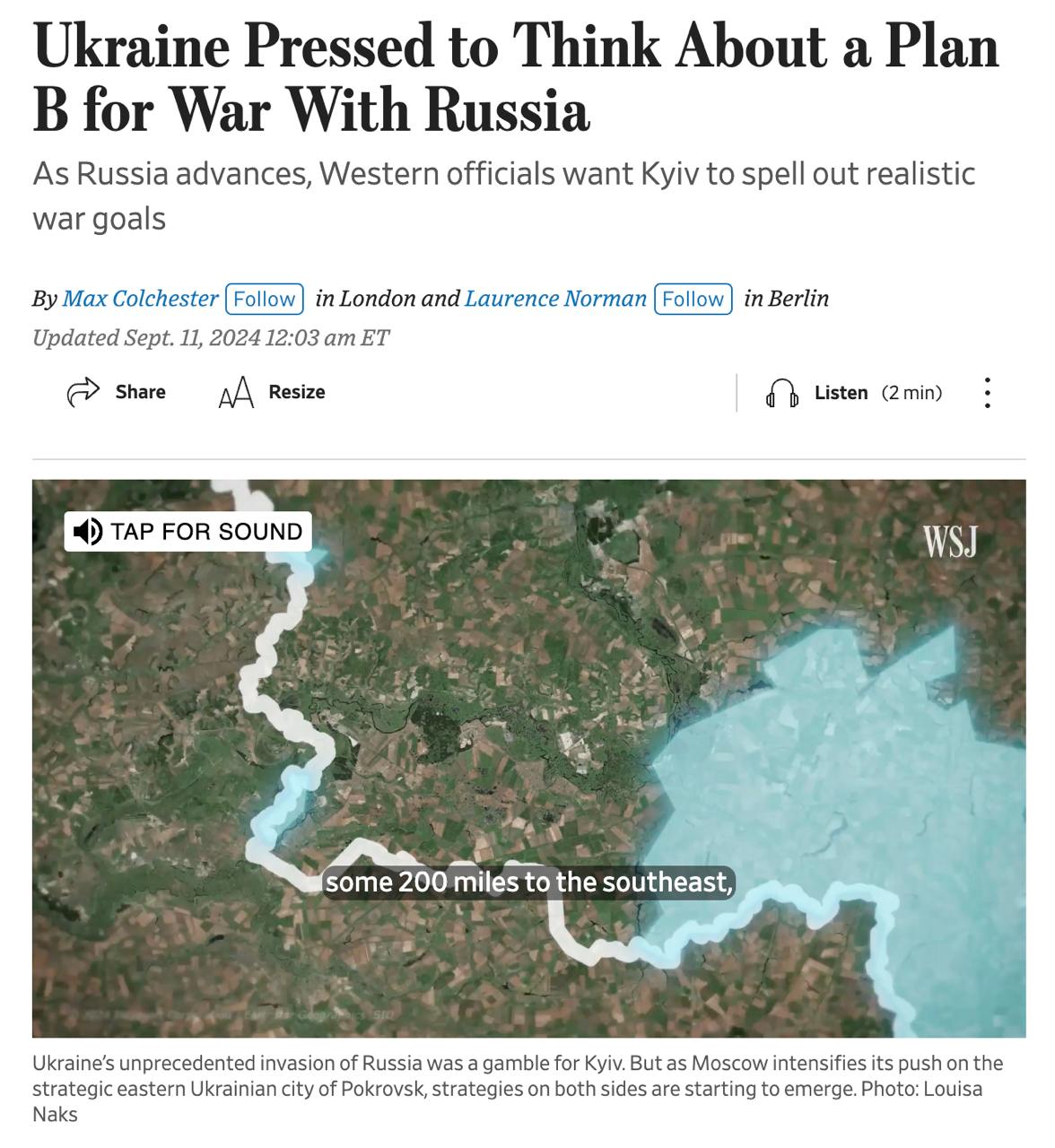
Task: Unmute video with TAP FOR SOUND
Action: point(188,532)
